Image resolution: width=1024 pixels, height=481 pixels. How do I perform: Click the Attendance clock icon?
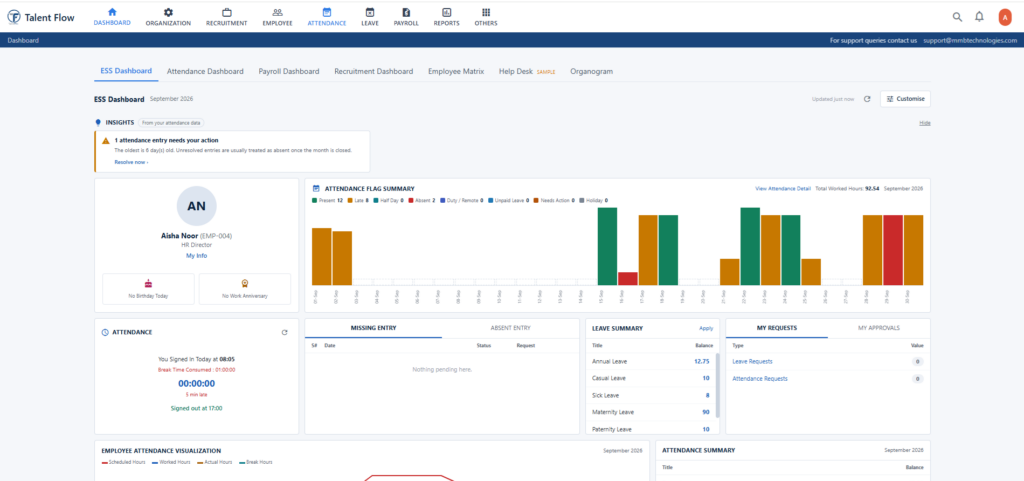pyautogui.click(x=105, y=332)
